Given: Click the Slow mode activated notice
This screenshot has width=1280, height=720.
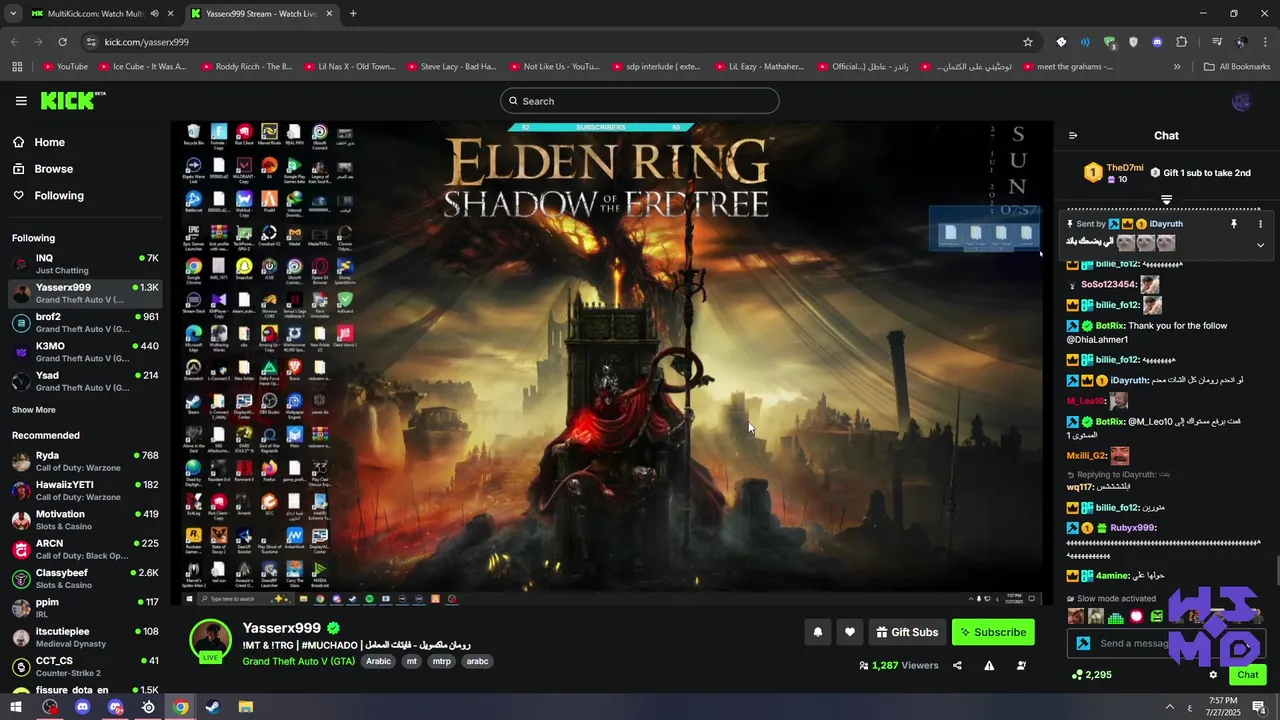Looking at the screenshot, I should click(1110, 598).
